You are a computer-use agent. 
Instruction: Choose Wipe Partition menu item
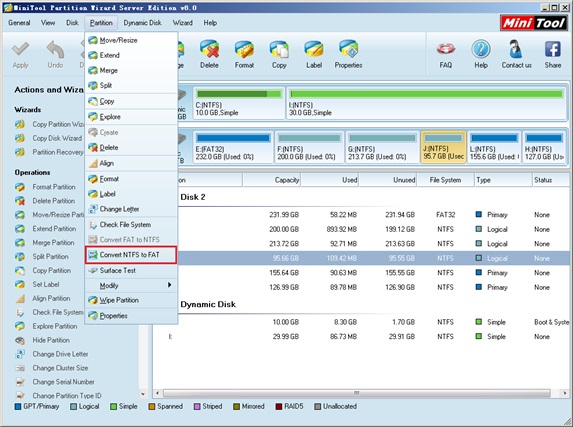pos(131,301)
